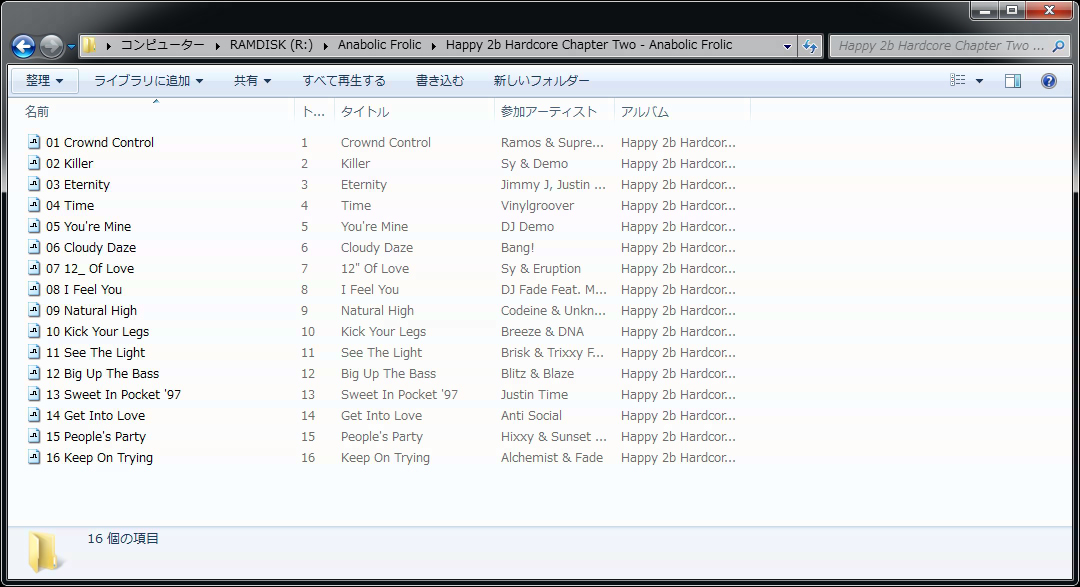Click artist cell Breeze & DNA
The width and height of the screenshot is (1080, 587).
(542, 331)
